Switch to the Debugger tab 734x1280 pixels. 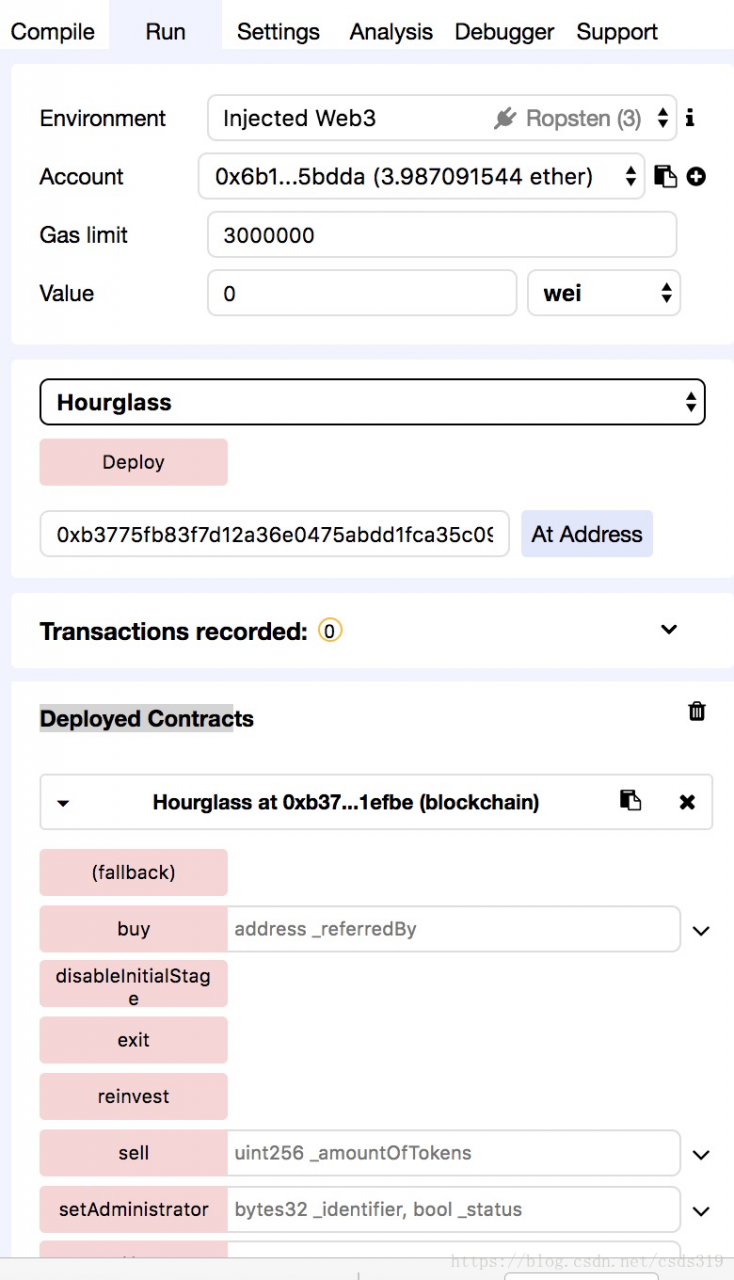click(x=504, y=32)
